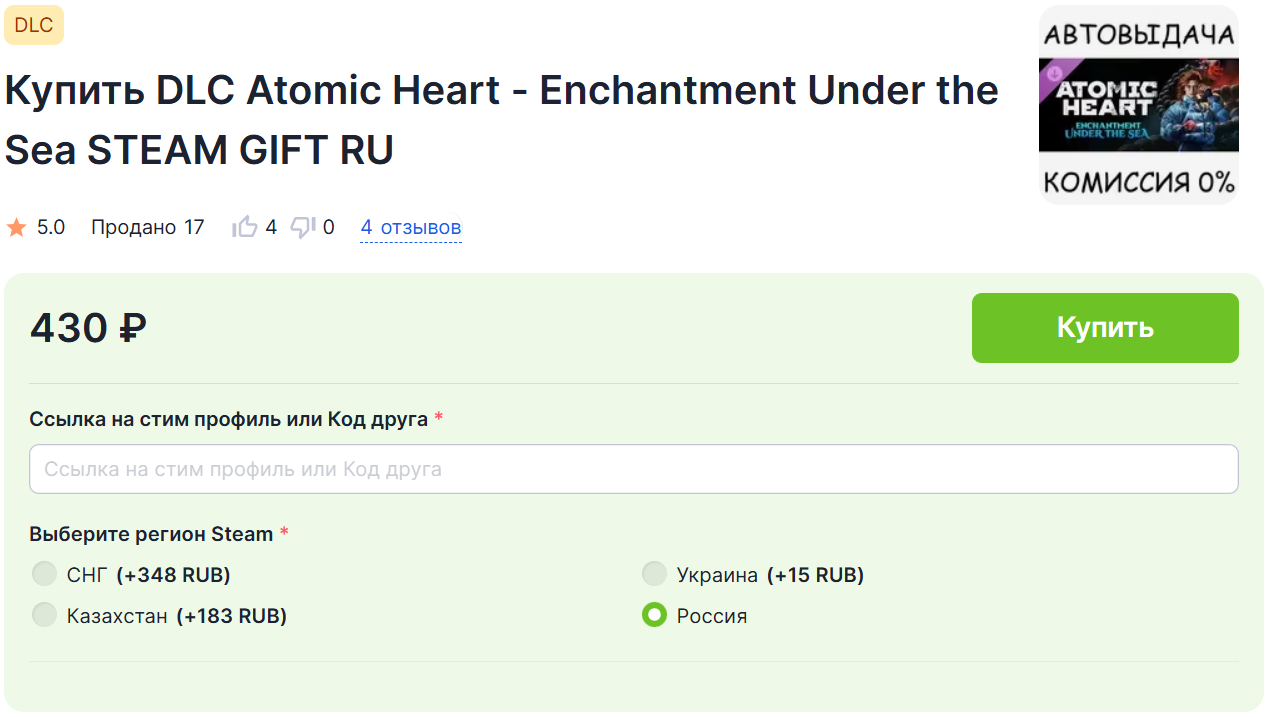1268x717 pixels.
Task: Choose Казахстан as Steam region
Action: 44,615
